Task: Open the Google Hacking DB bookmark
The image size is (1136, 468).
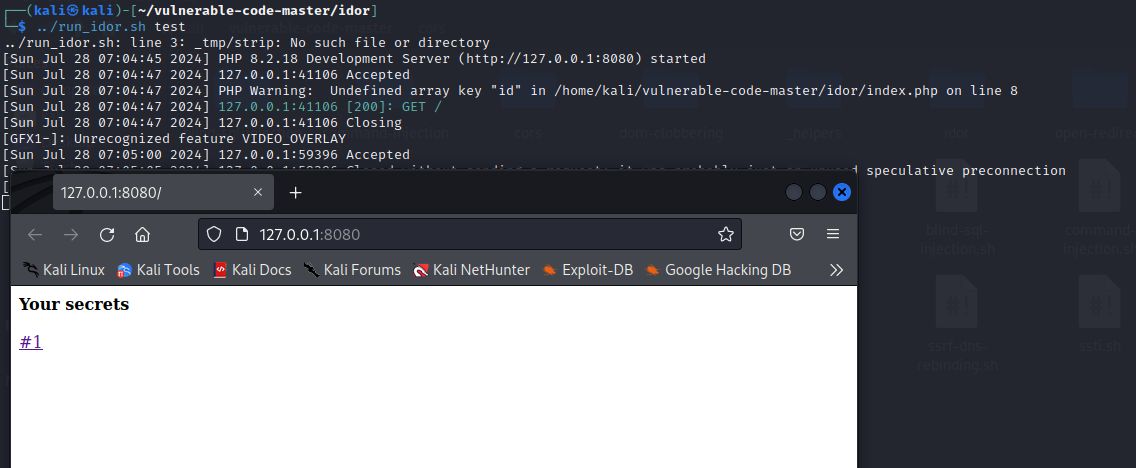Action: 718,270
